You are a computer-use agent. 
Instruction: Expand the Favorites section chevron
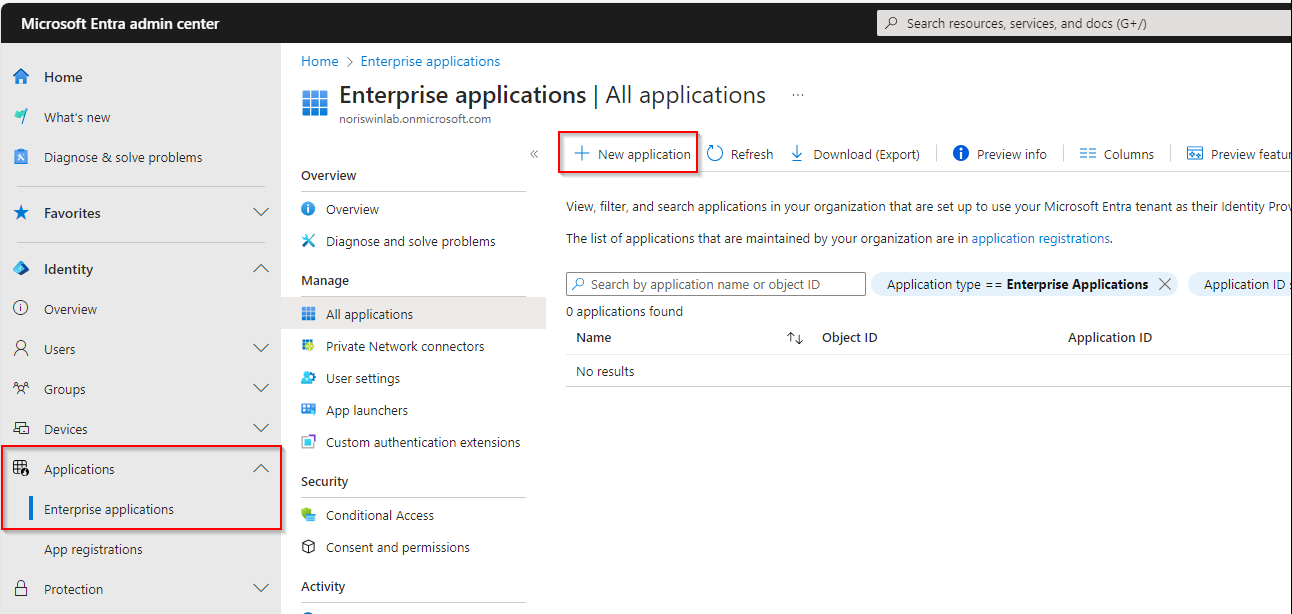click(261, 212)
